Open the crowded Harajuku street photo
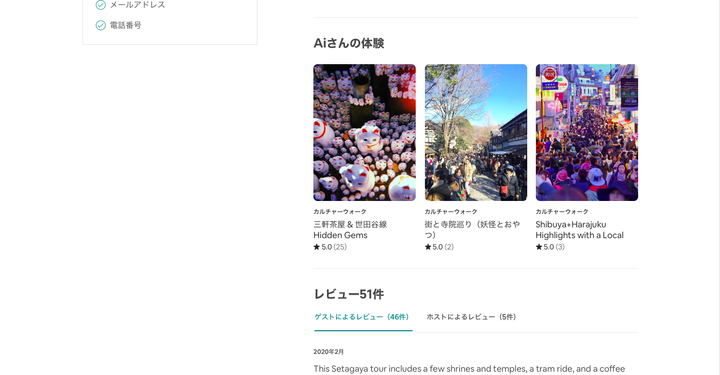 pos(587,132)
